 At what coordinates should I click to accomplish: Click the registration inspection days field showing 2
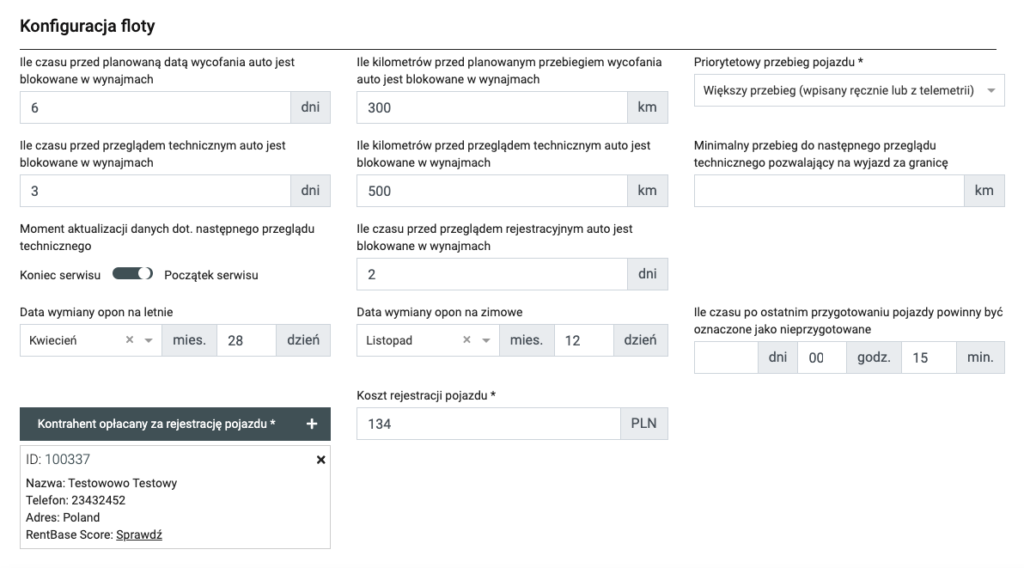[x=491, y=274]
